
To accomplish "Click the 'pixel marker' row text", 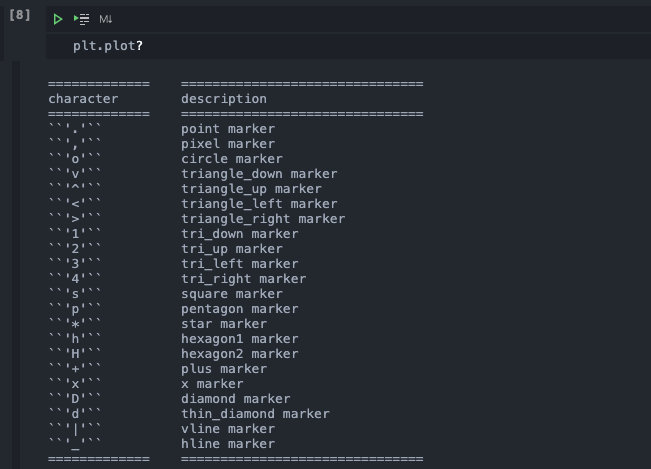I will pyautogui.click(x=228, y=144).
